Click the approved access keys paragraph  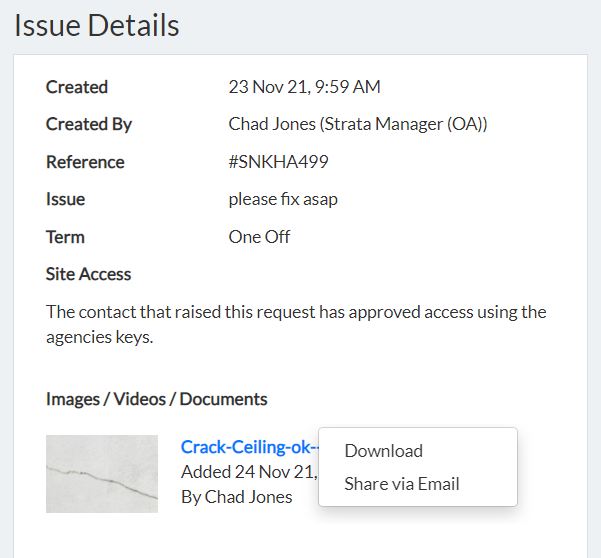pos(296,324)
